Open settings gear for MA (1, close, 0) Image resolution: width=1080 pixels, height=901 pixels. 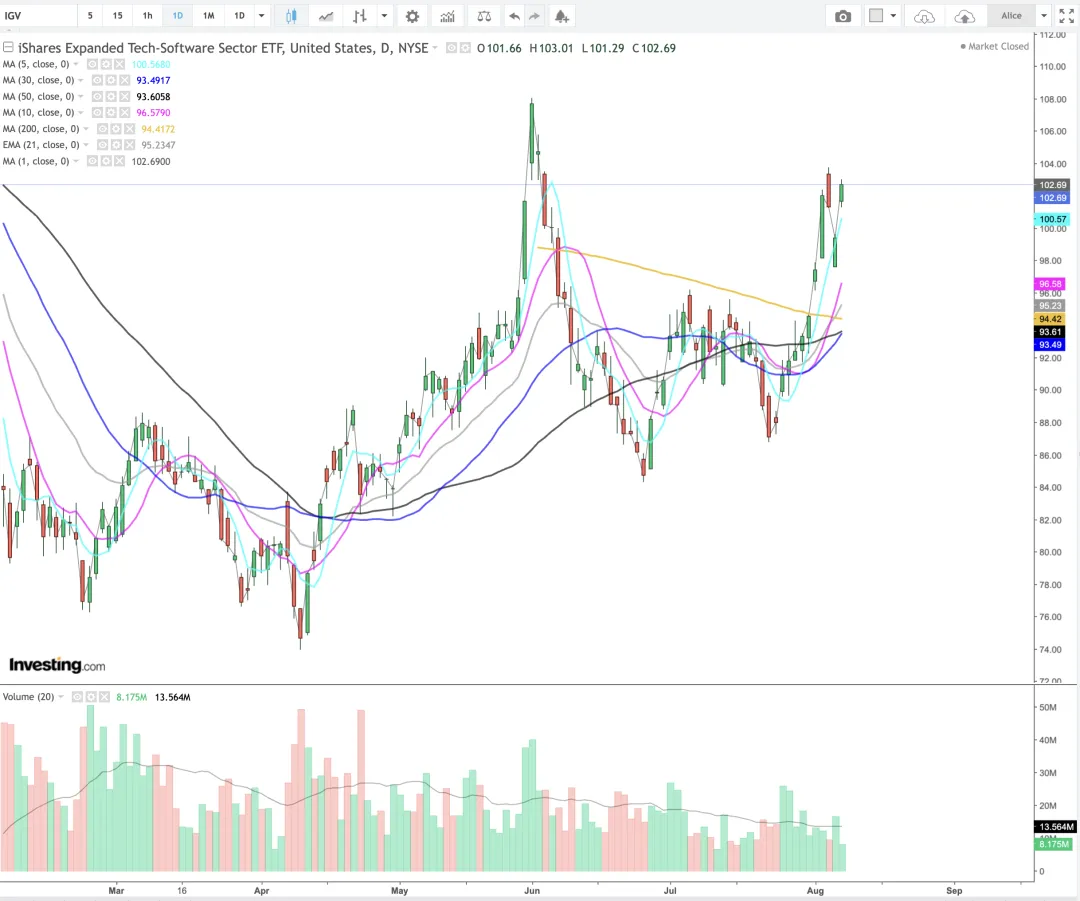[106, 161]
